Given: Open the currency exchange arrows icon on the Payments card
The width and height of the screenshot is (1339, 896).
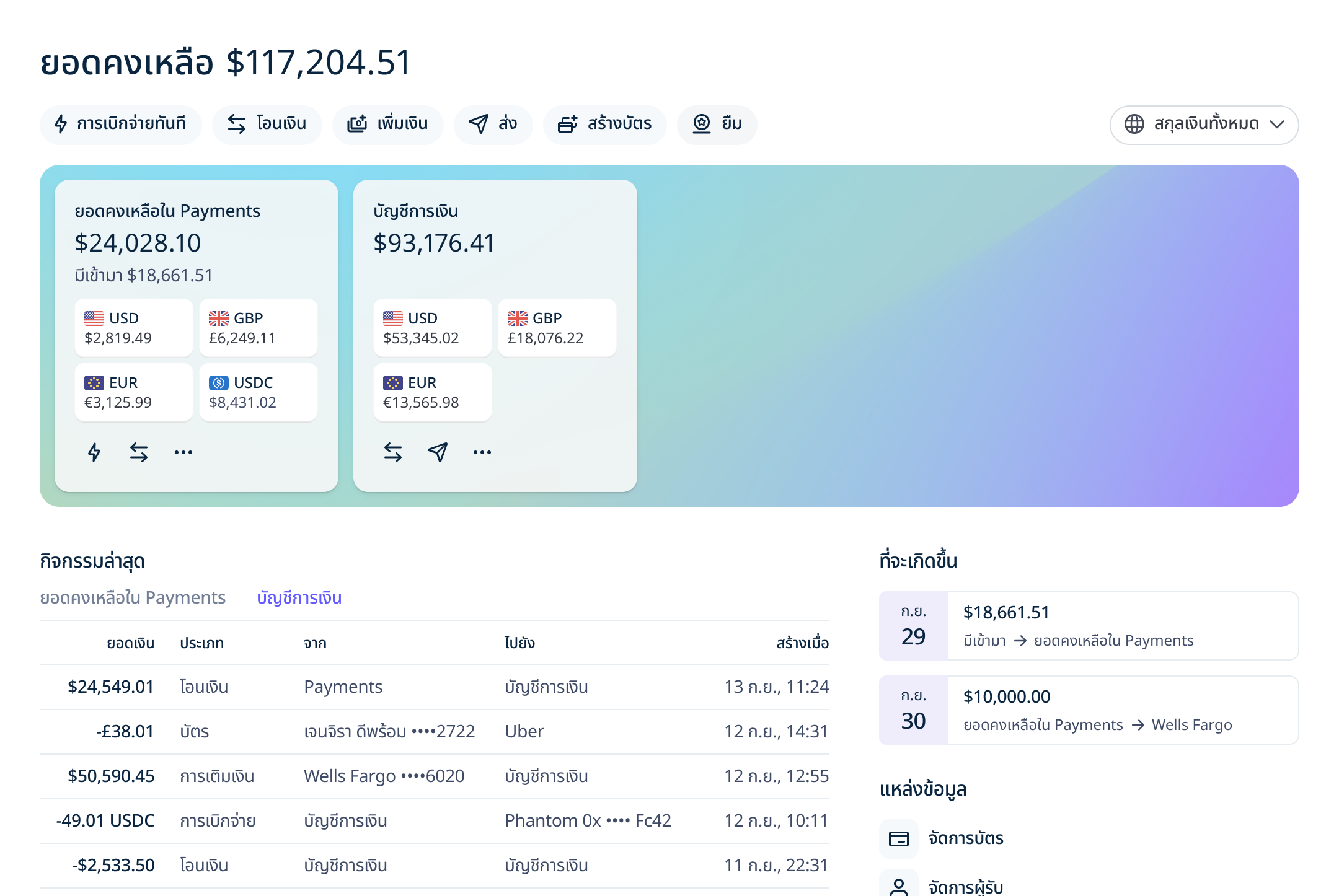Looking at the screenshot, I should coord(139,452).
